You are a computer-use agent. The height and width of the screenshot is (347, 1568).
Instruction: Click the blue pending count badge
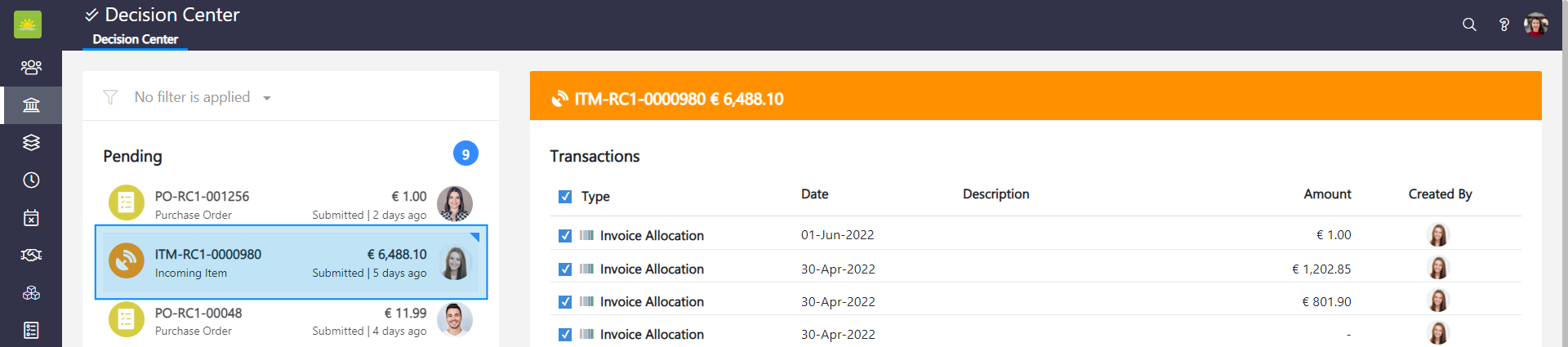(x=465, y=153)
